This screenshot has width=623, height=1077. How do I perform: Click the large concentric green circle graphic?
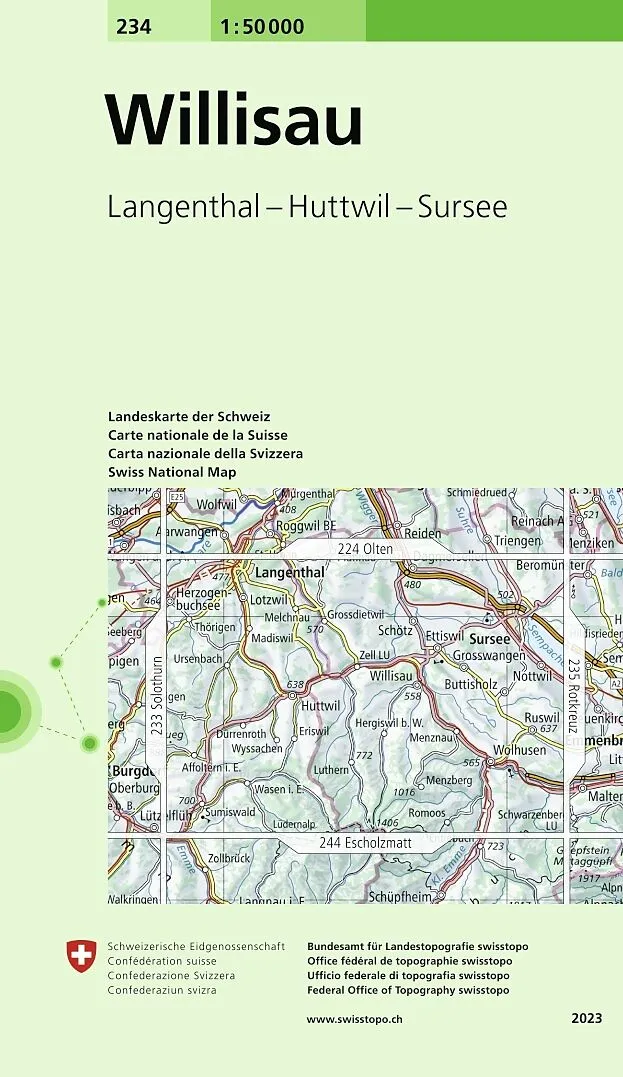(x=6, y=711)
